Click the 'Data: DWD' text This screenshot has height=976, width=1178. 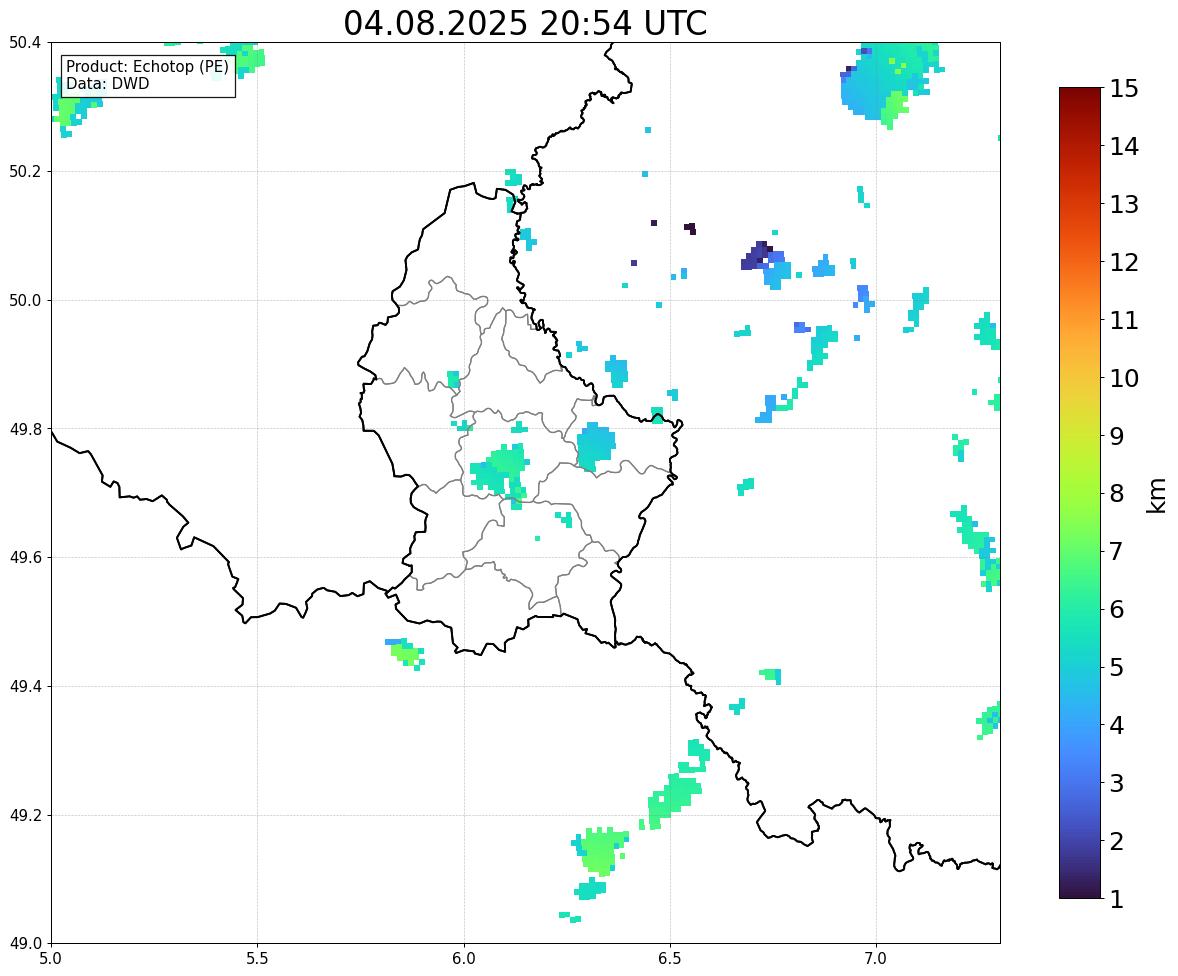tap(107, 83)
